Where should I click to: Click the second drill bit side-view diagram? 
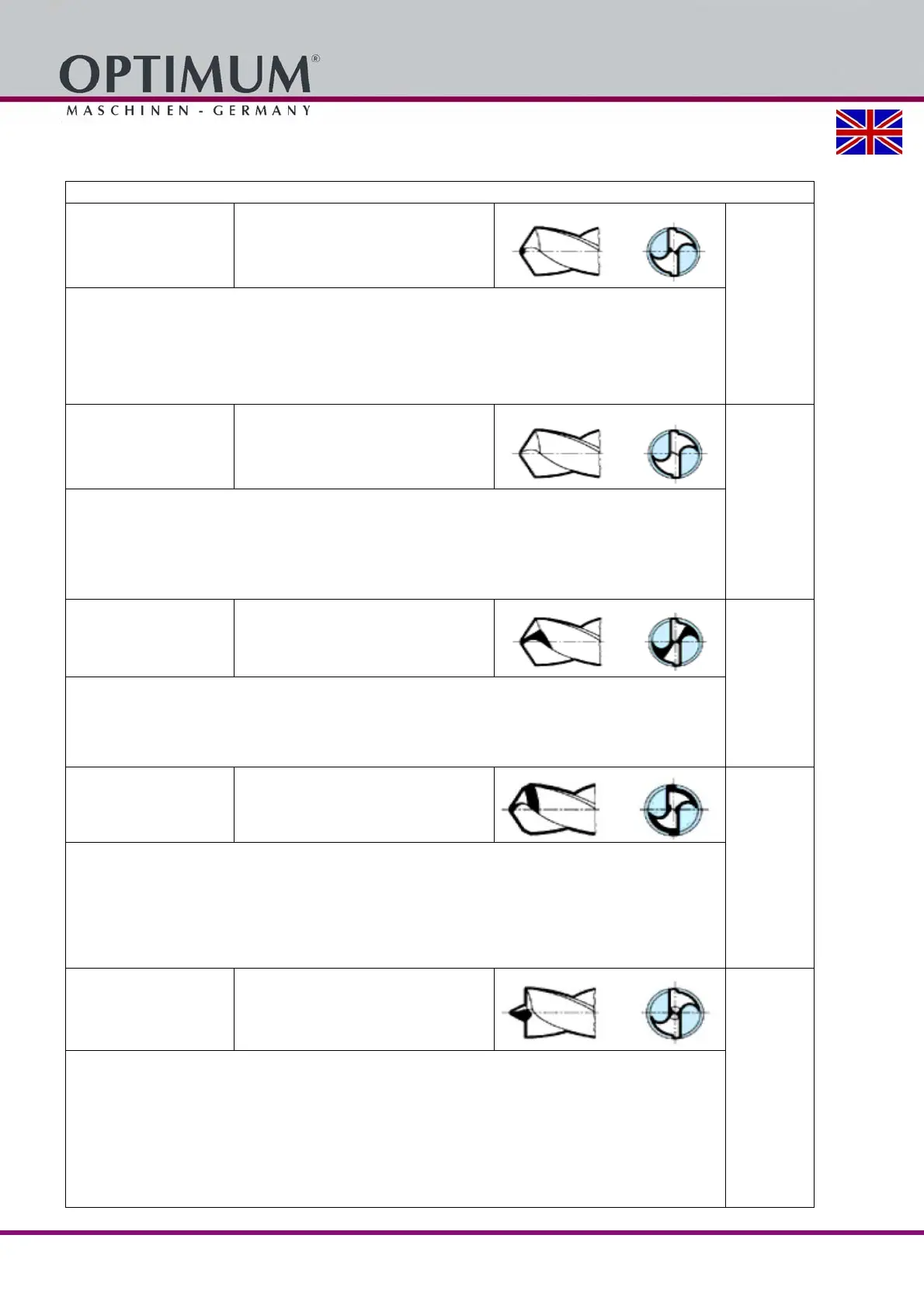pyautogui.click(x=559, y=453)
